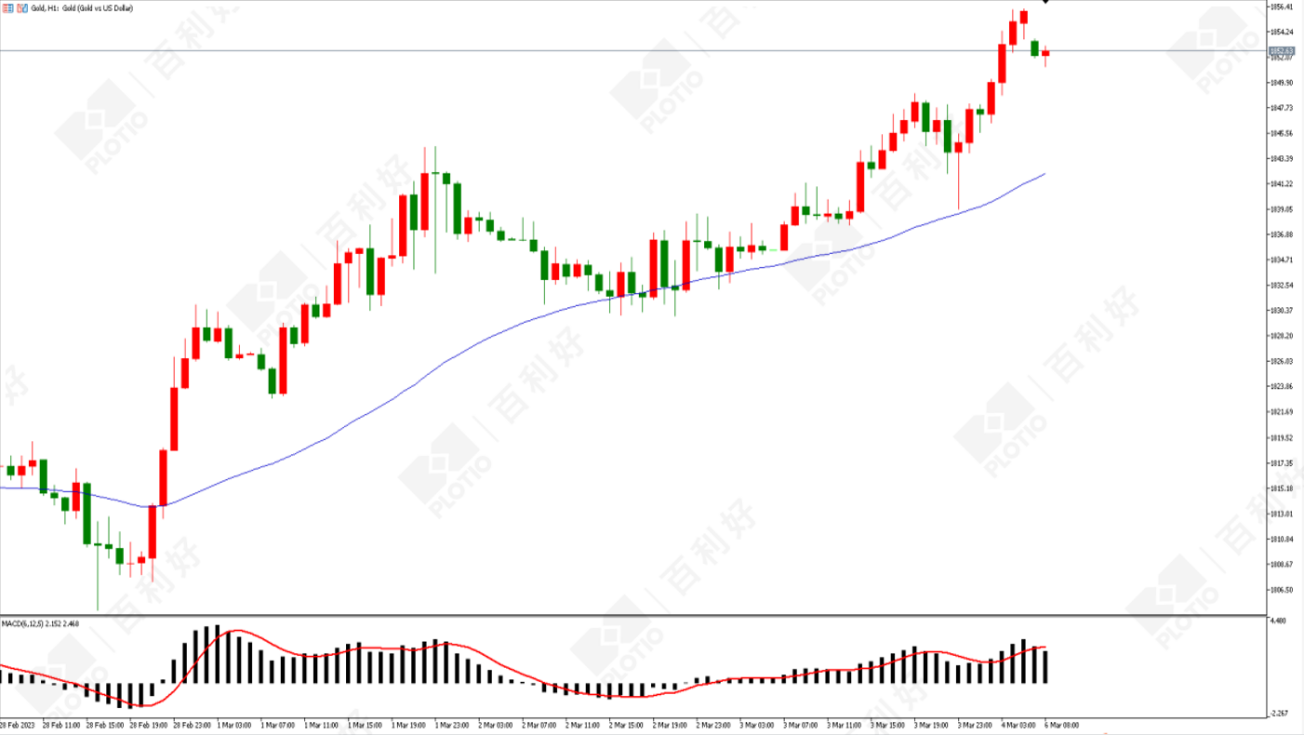Click the 6 Mar 08:00 time label
Image resolution: width=1304 pixels, height=735 pixels.
1060,724
